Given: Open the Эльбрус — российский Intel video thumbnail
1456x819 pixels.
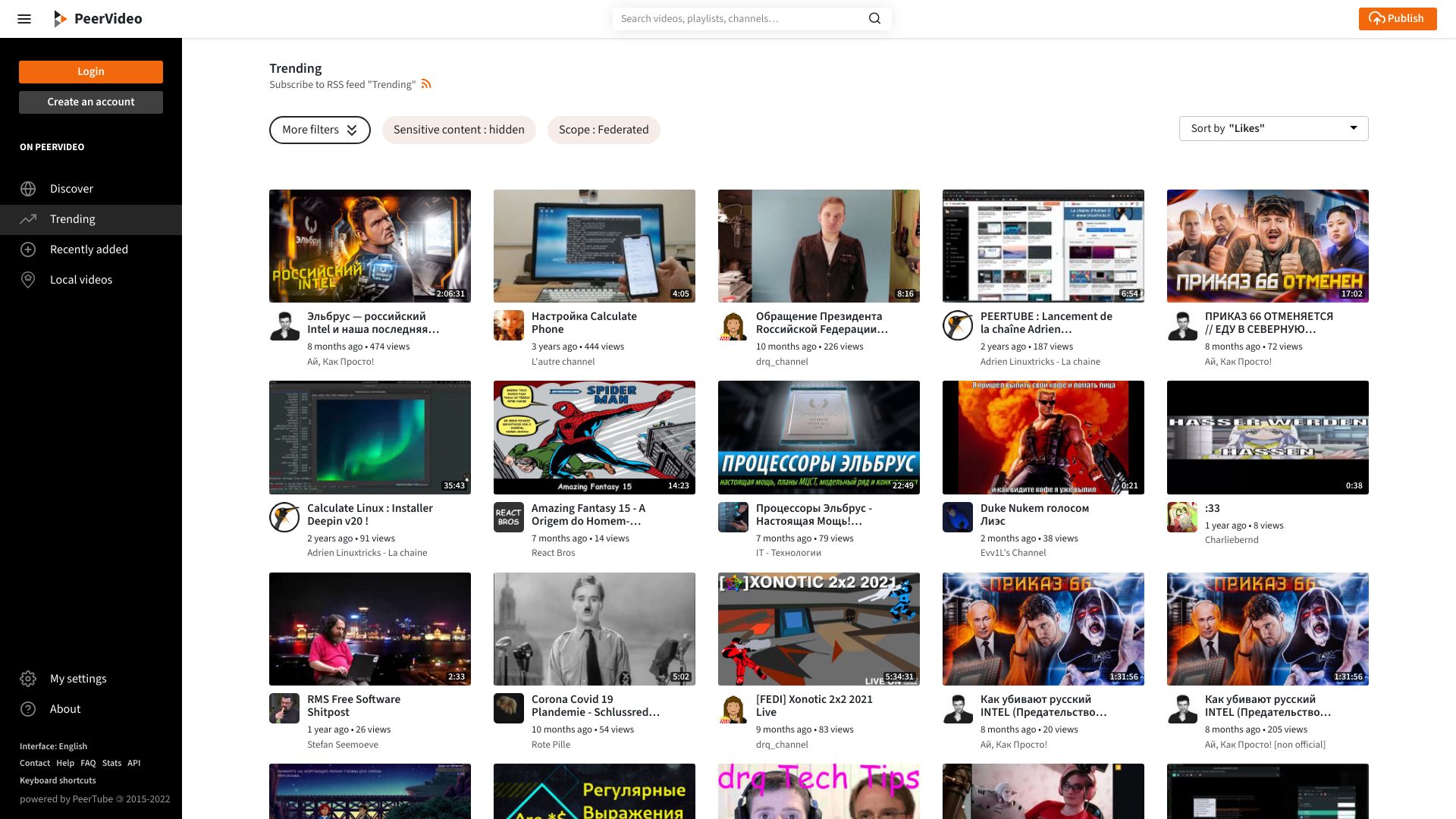Looking at the screenshot, I should tap(370, 246).
